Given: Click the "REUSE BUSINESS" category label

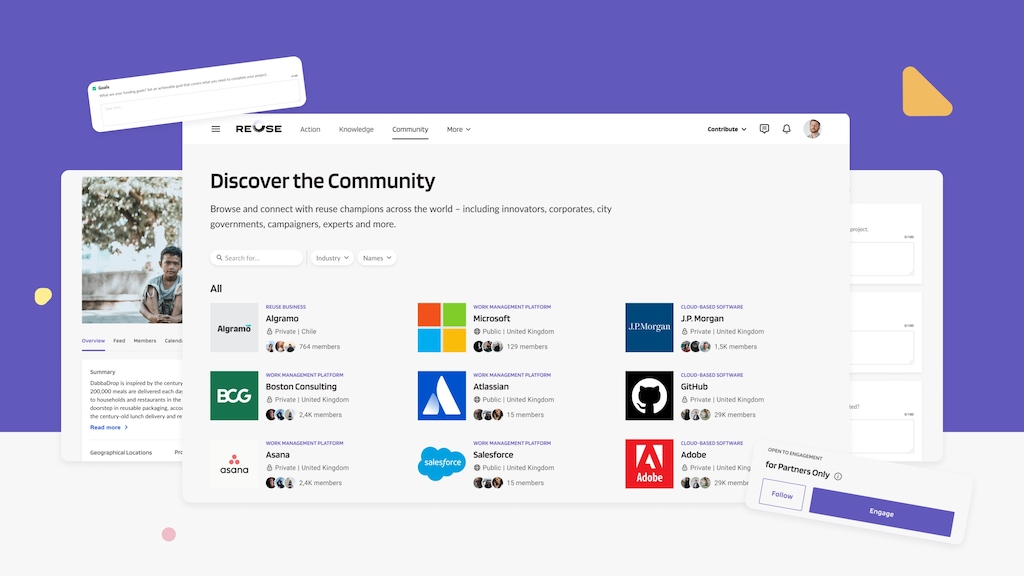Looking at the screenshot, I should [x=285, y=307].
